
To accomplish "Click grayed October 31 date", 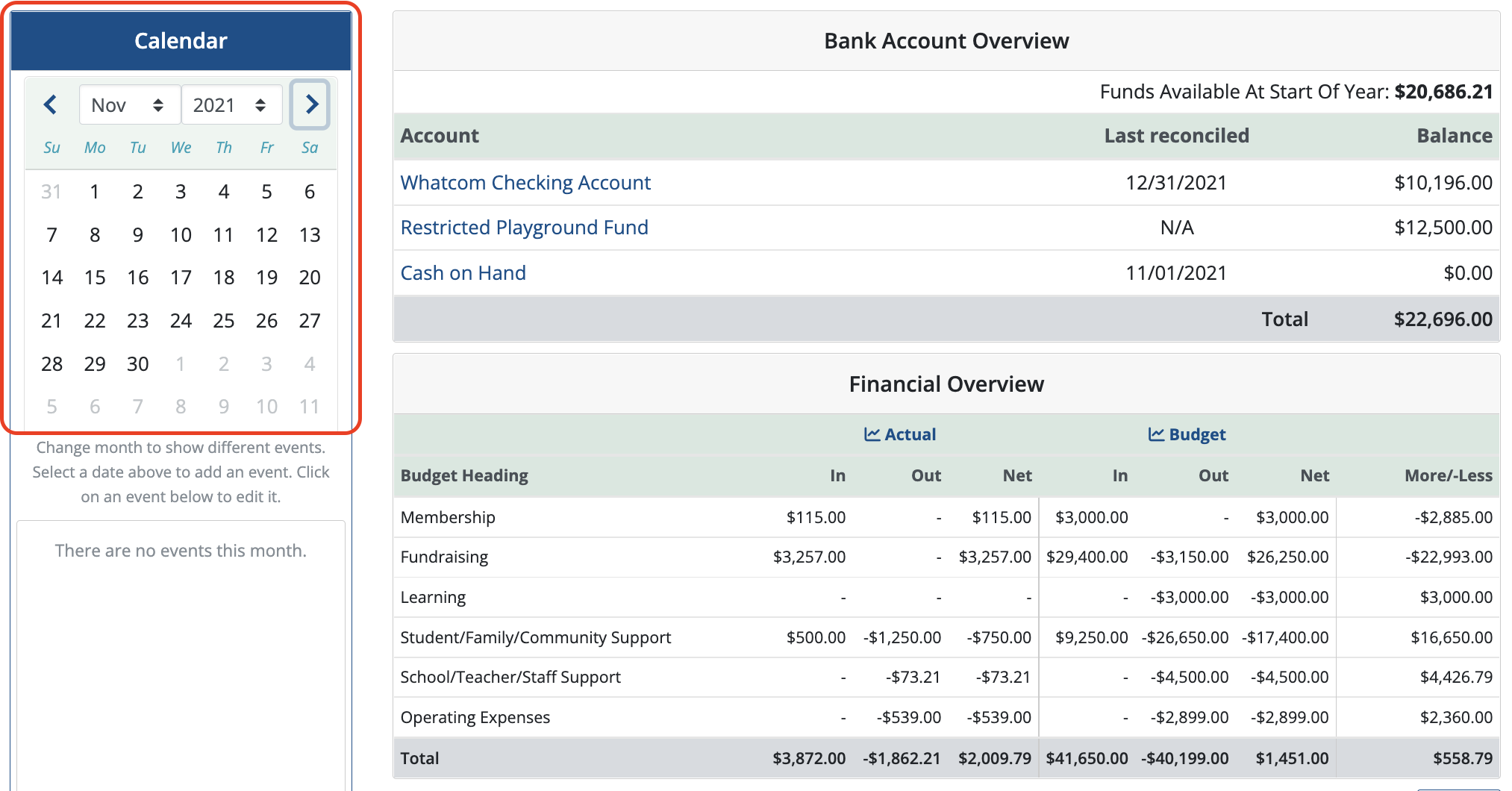I will (x=51, y=192).
